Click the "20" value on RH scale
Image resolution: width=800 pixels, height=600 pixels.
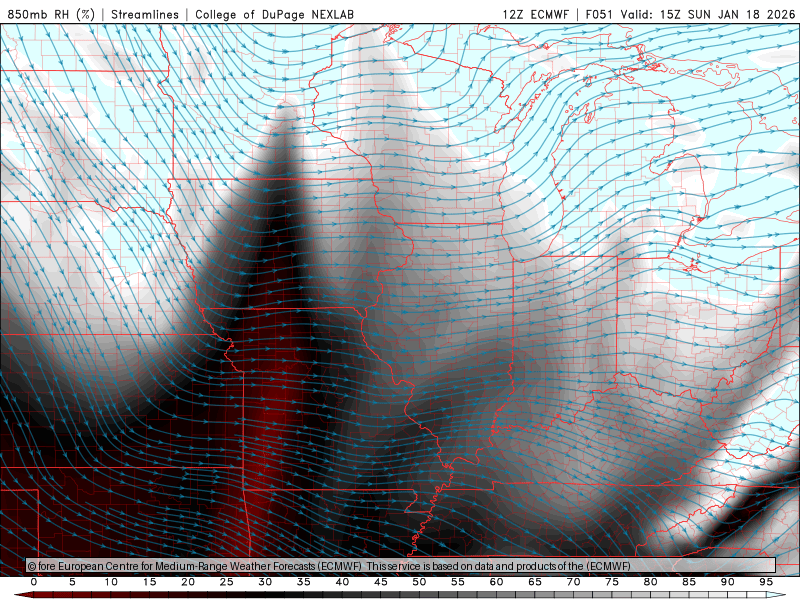(188, 582)
